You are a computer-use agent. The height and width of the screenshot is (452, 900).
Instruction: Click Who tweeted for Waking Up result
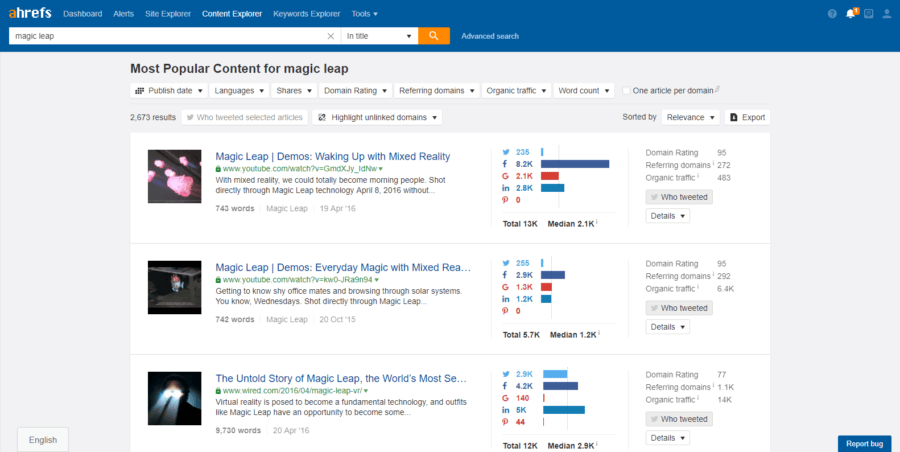pyautogui.click(x=679, y=197)
